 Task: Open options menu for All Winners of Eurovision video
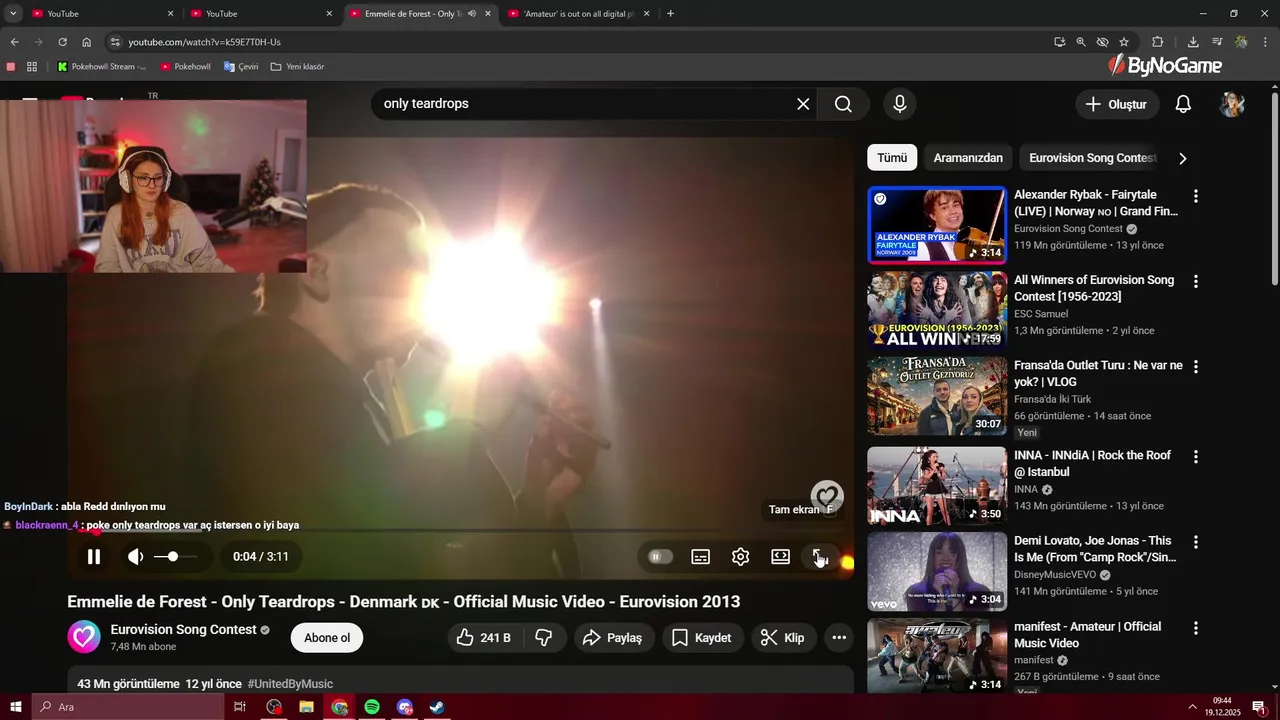pos(1195,282)
